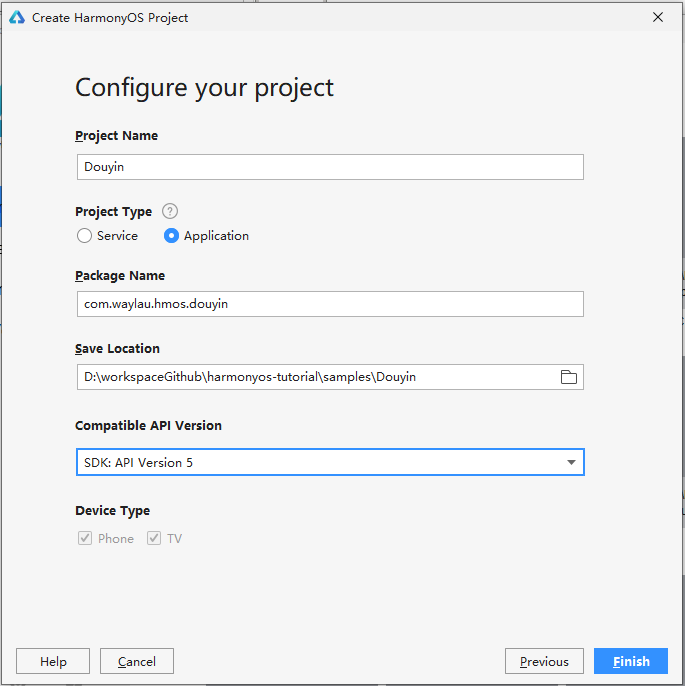
Task: Browse save location with folder icon
Action: click(x=568, y=377)
